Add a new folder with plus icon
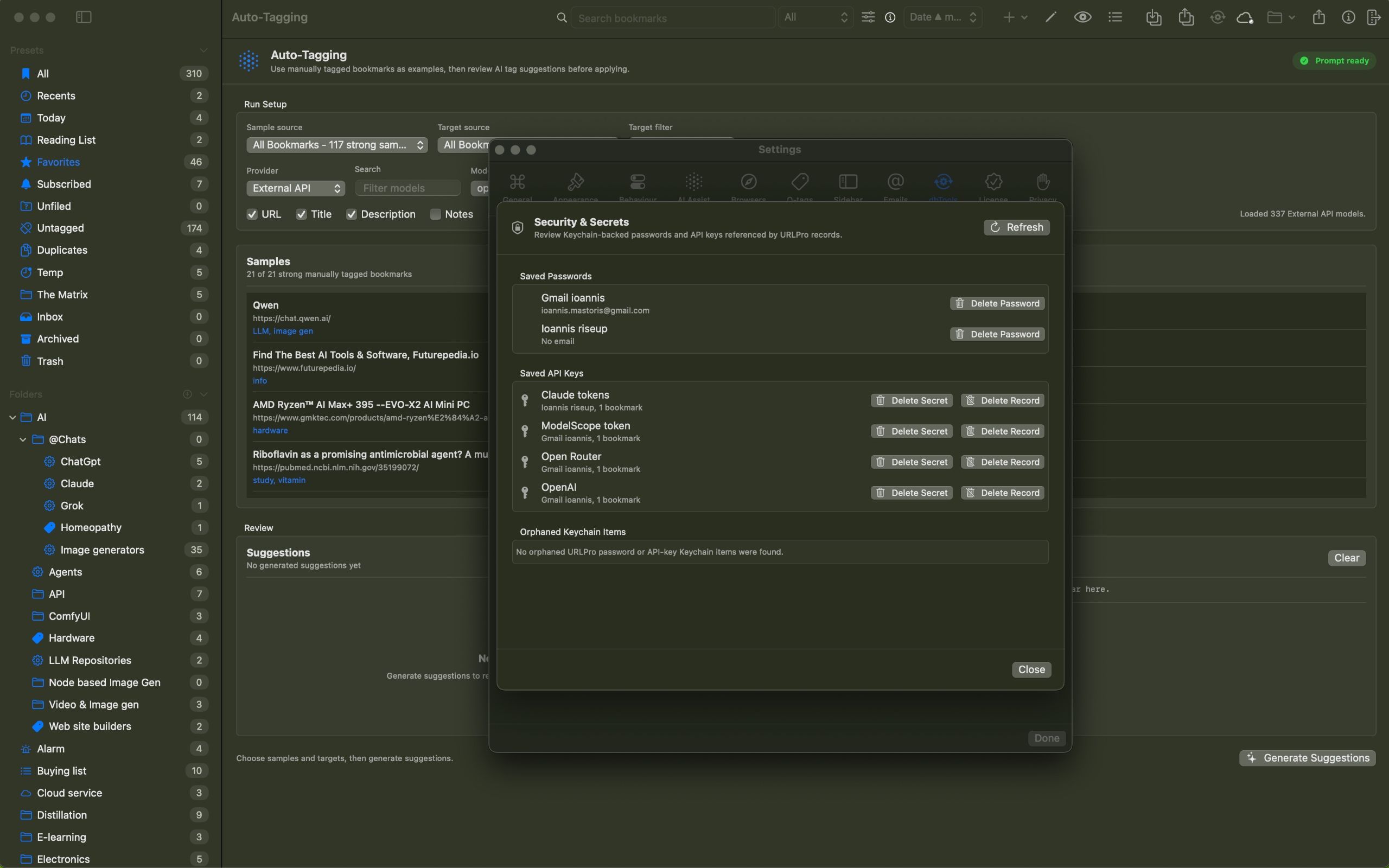This screenshot has width=1389, height=868. tap(187, 394)
